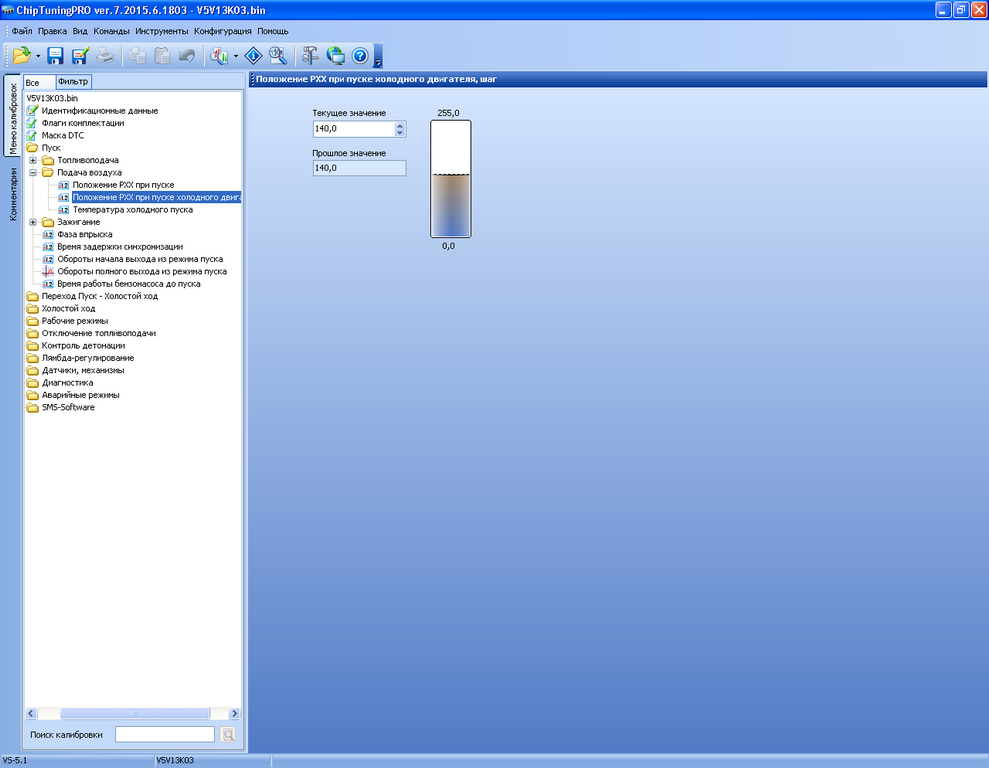Click the printer icon in the toolbar

[x=105, y=55]
